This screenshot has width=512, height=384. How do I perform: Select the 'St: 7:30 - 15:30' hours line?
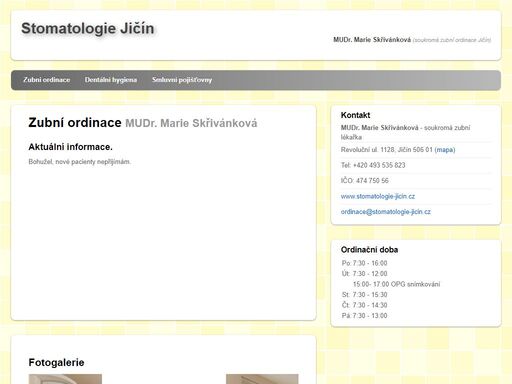coord(364,295)
